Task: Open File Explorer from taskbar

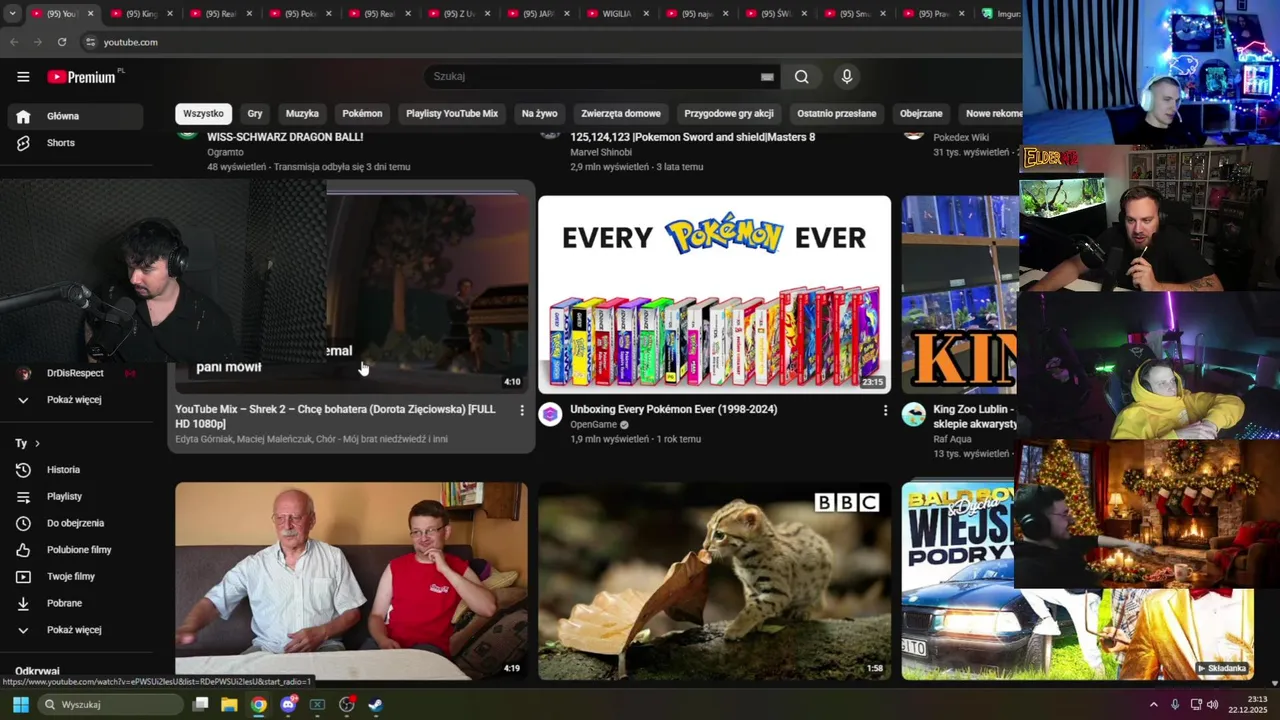Action: tap(229, 705)
